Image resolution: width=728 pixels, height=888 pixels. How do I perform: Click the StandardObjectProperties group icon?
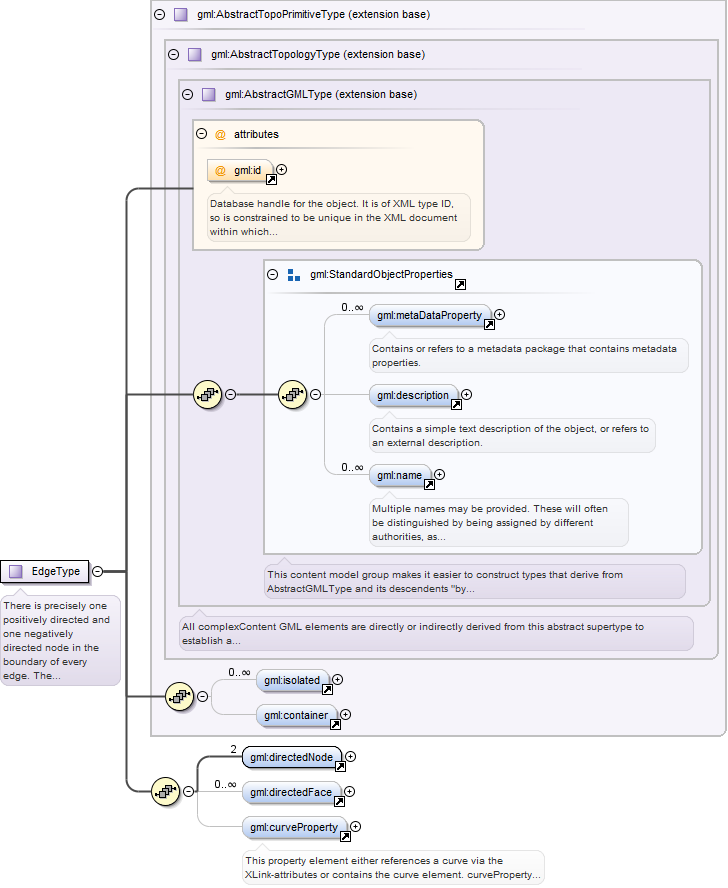point(293,275)
